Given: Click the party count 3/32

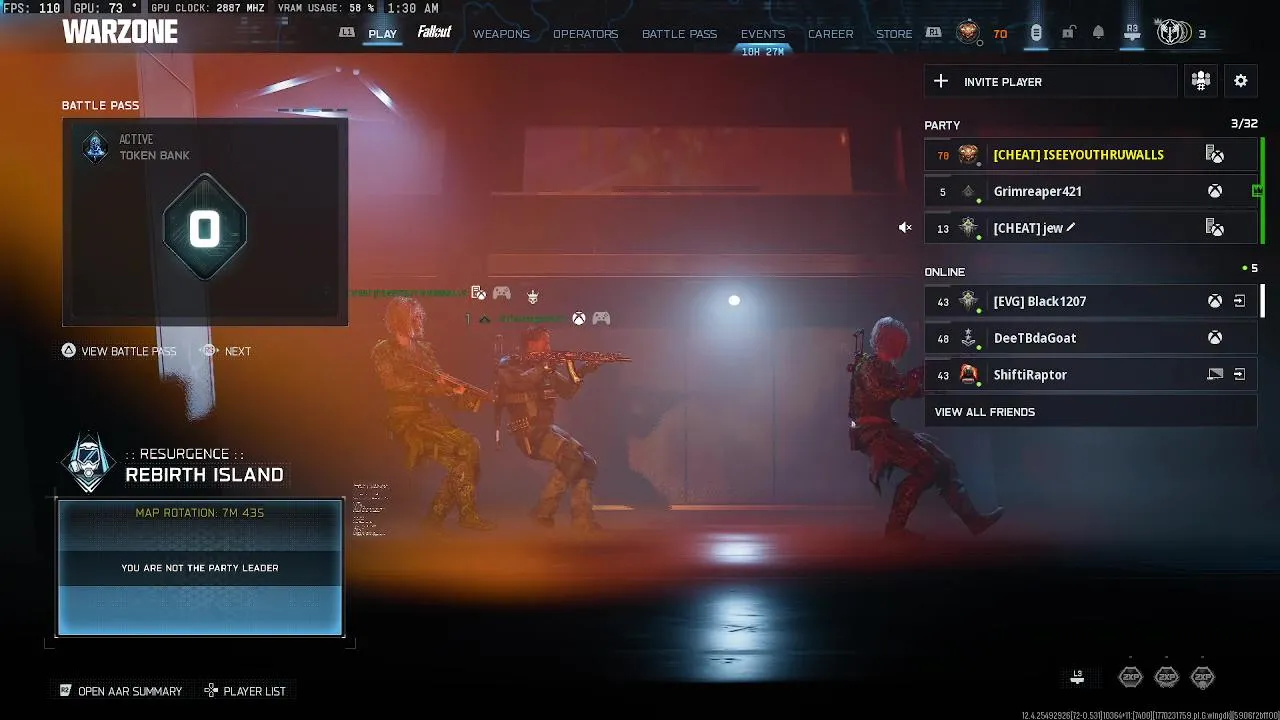Looking at the screenshot, I should click(1244, 124).
